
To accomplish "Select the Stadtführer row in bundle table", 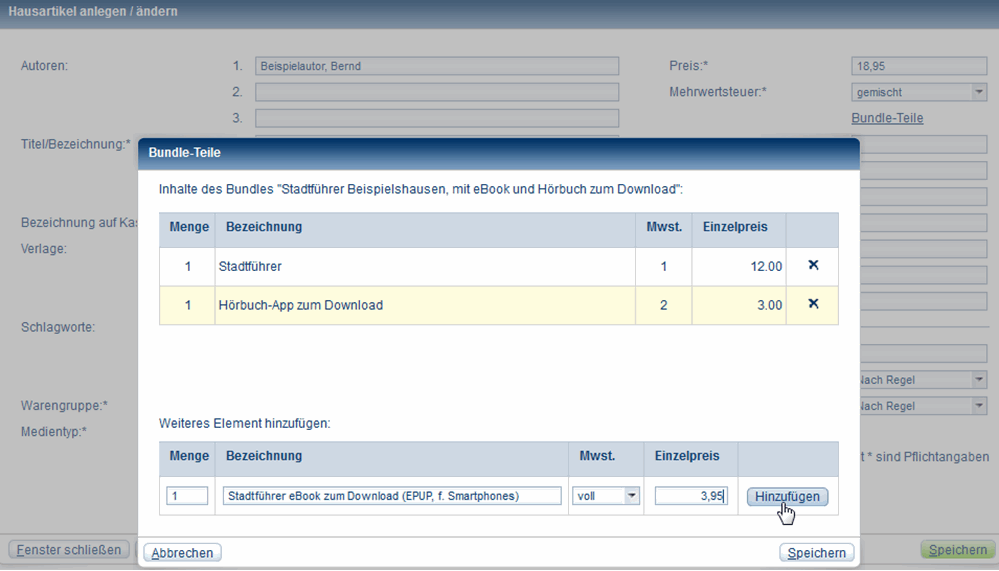I will [424, 266].
